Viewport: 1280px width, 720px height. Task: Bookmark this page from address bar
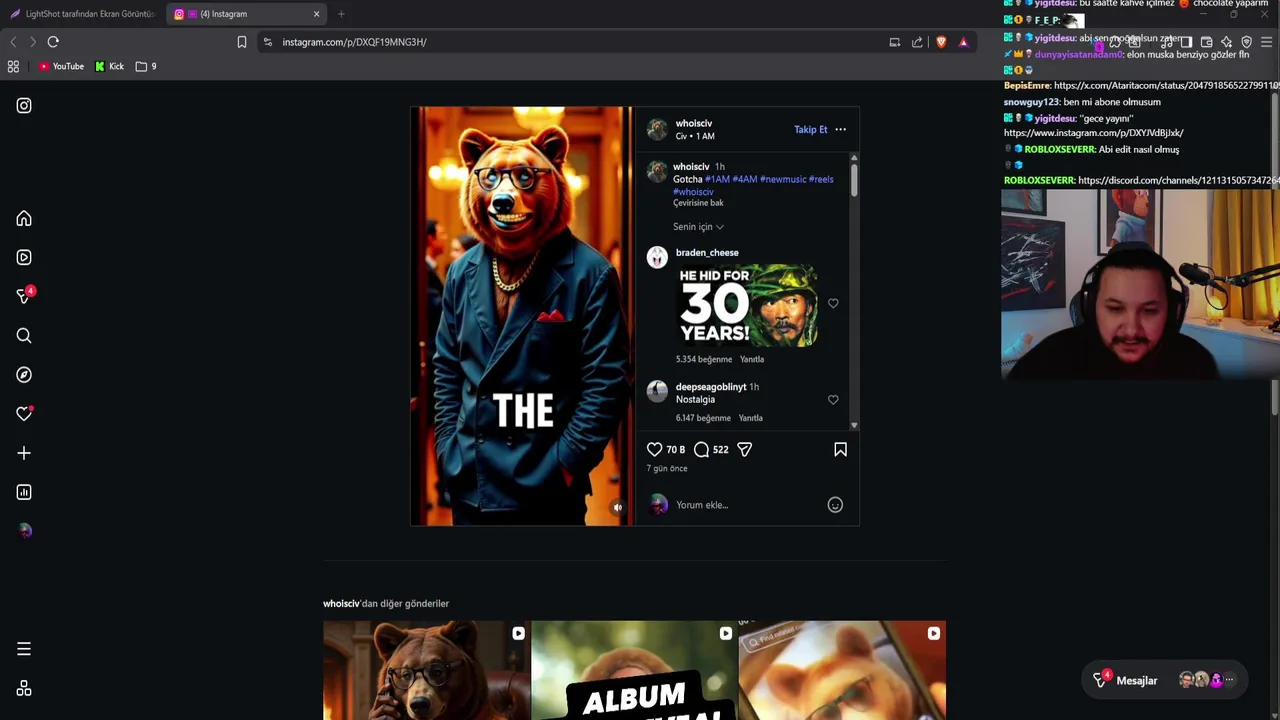[x=241, y=42]
